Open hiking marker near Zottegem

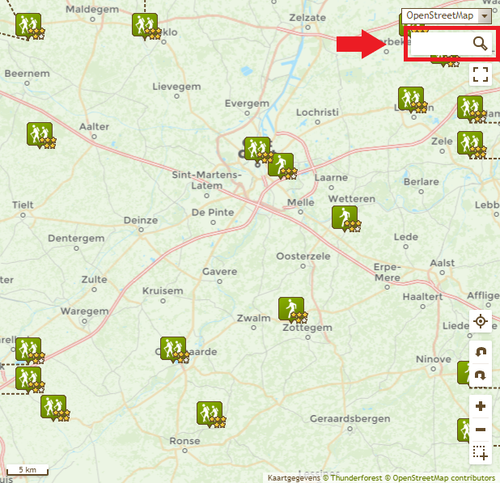click(x=291, y=309)
